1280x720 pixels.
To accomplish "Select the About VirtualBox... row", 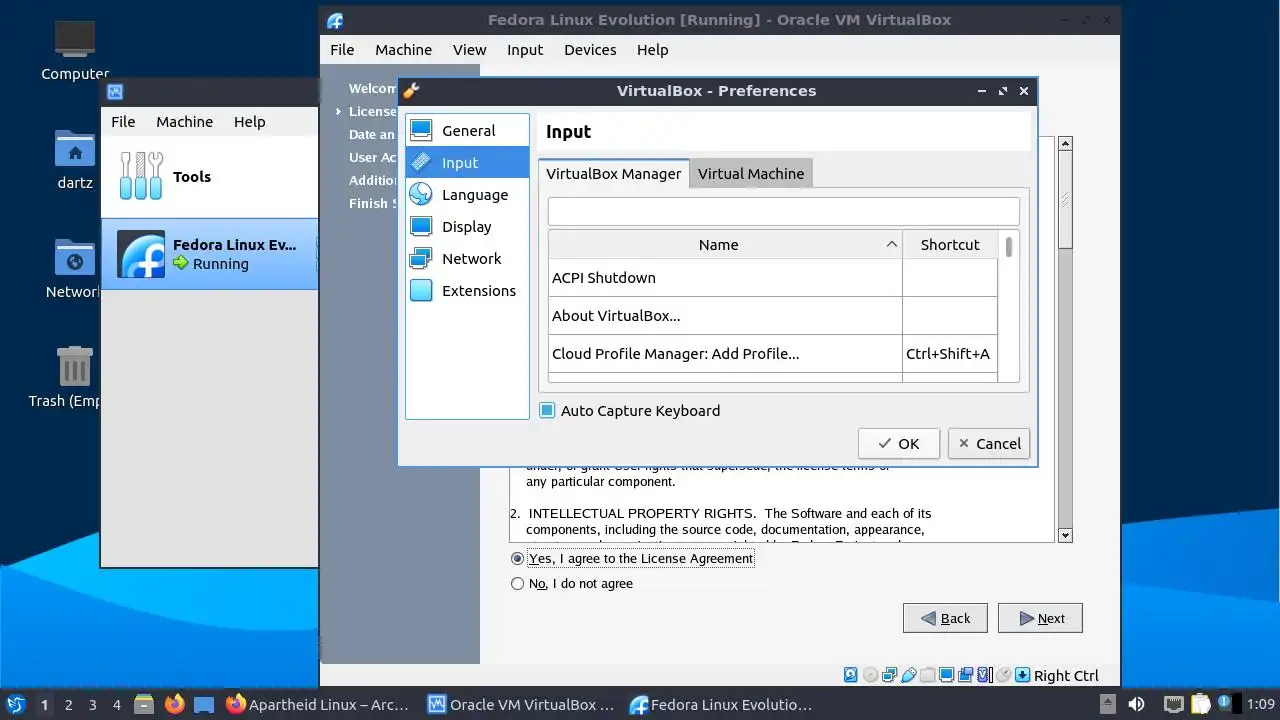I will click(773, 315).
